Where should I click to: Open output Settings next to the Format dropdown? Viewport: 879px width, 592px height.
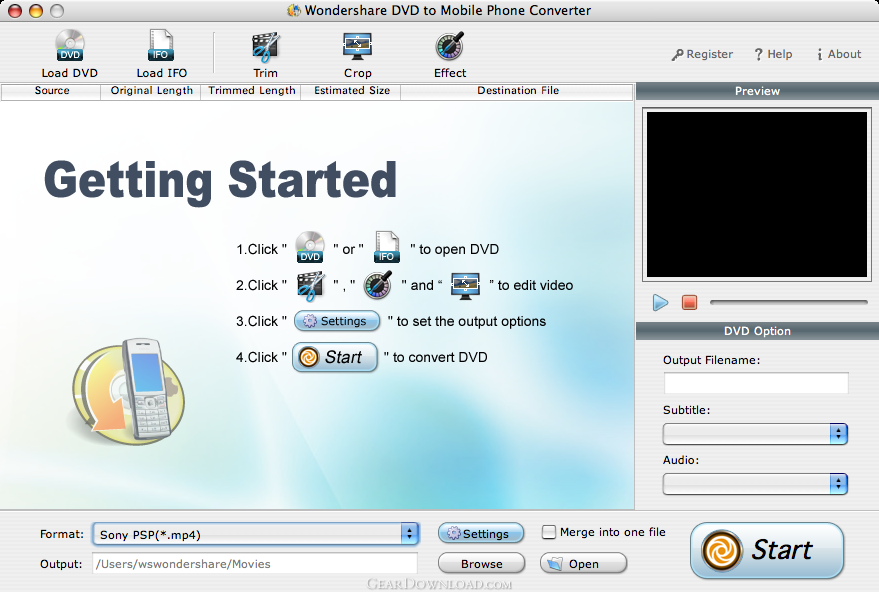(481, 534)
